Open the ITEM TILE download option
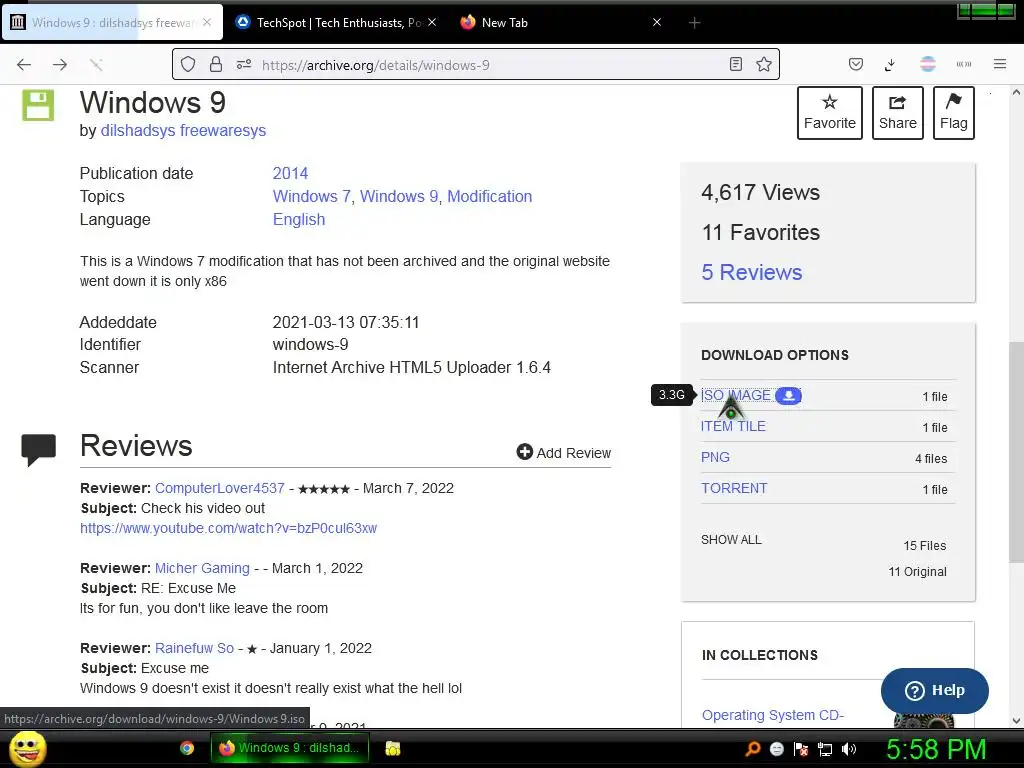The image size is (1024, 768). pyautogui.click(x=733, y=426)
